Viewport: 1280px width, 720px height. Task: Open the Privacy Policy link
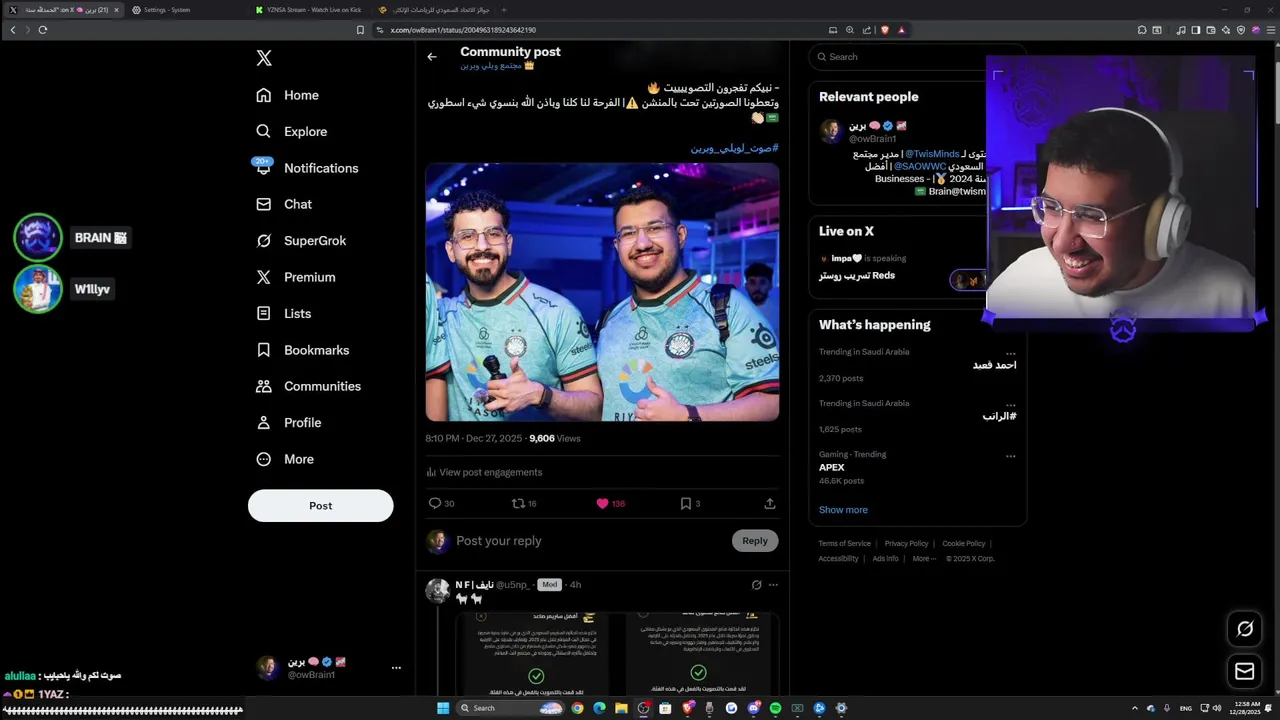click(906, 544)
